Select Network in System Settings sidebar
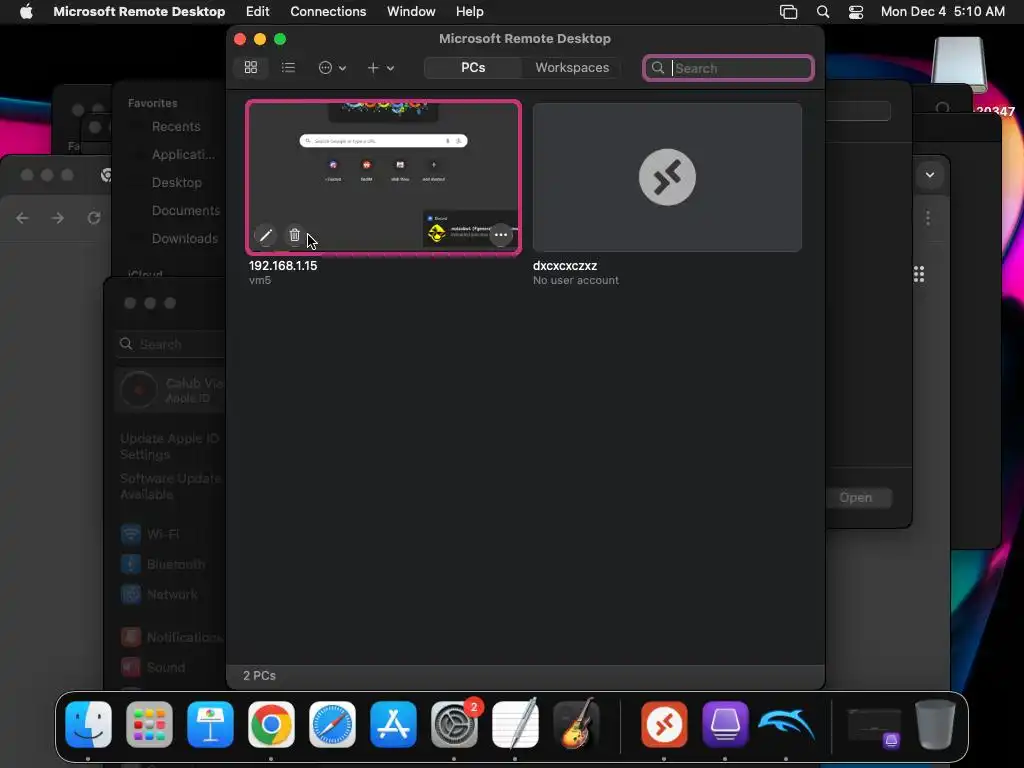The image size is (1024, 768). coord(161,594)
